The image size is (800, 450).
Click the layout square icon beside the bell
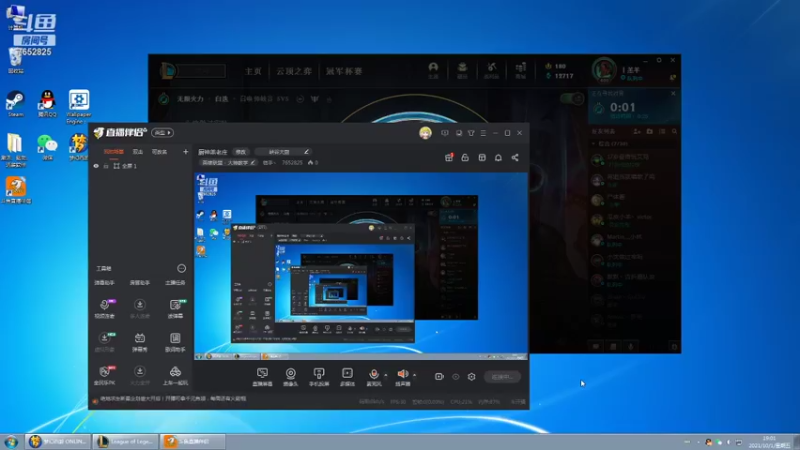click(x=482, y=158)
